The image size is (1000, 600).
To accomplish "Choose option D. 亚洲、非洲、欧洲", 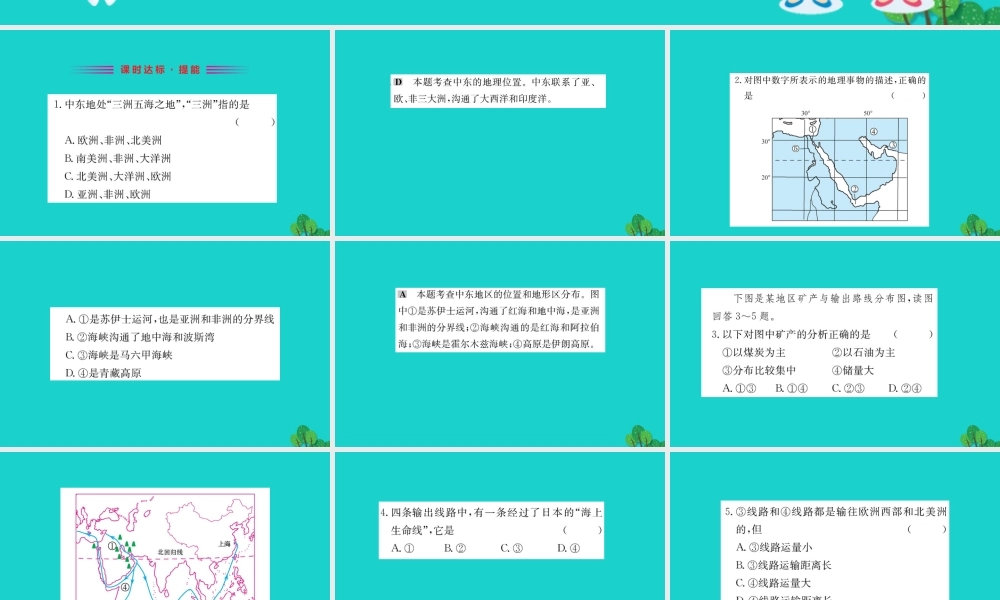I will [x=107, y=194].
